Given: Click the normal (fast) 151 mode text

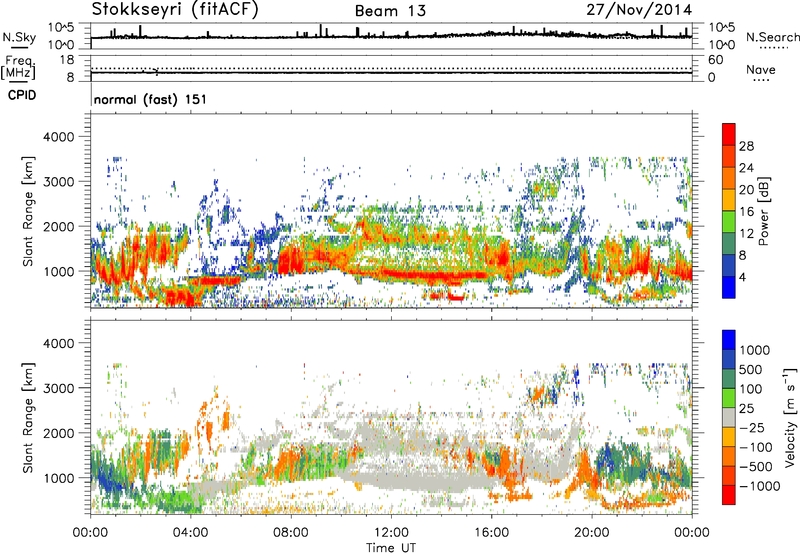Looking at the screenshot, I should [x=151, y=99].
